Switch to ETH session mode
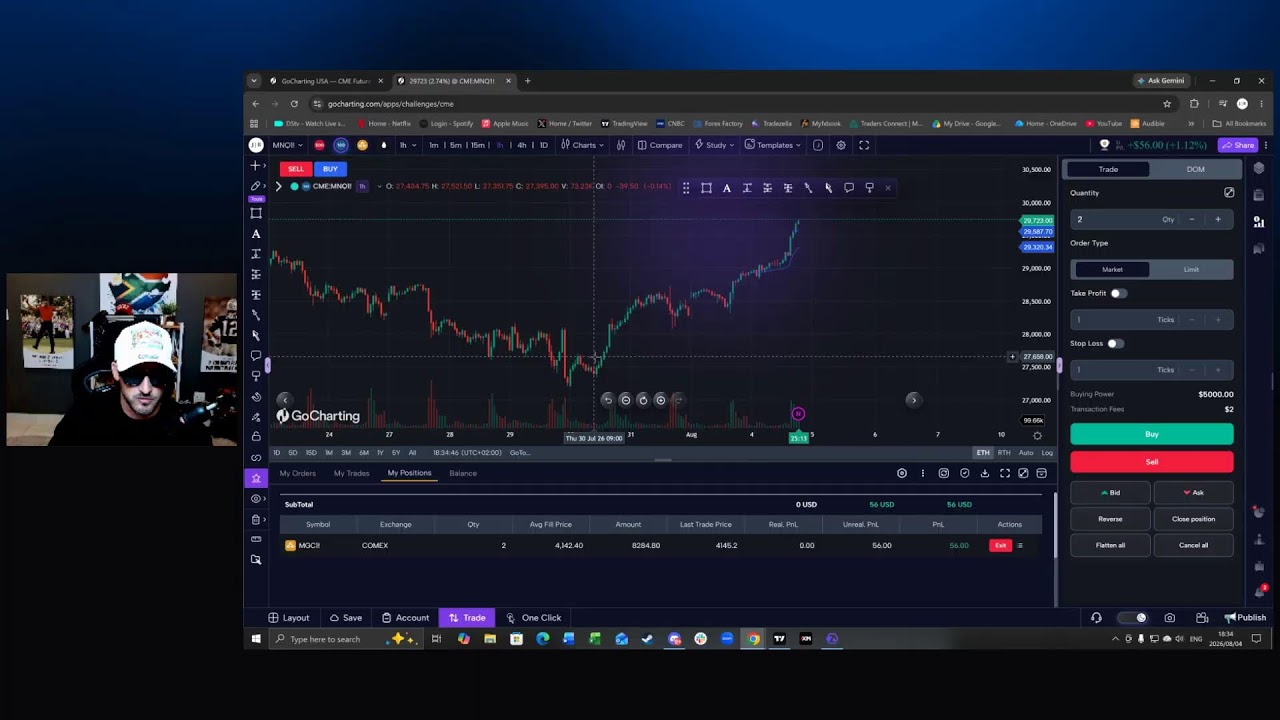1280x720 pixels. point(983,453)
